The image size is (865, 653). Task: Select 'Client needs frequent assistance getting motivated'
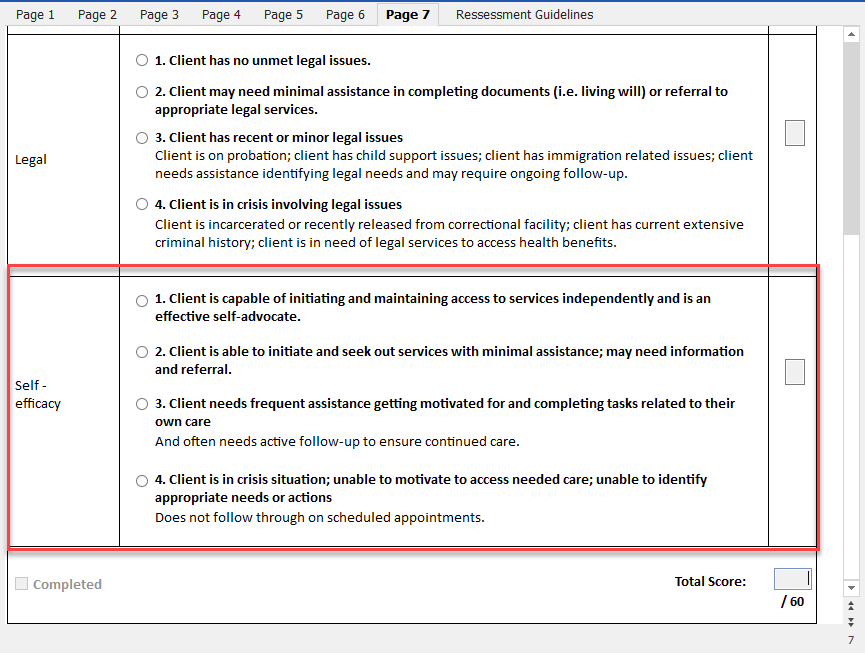tap(141, 404)
